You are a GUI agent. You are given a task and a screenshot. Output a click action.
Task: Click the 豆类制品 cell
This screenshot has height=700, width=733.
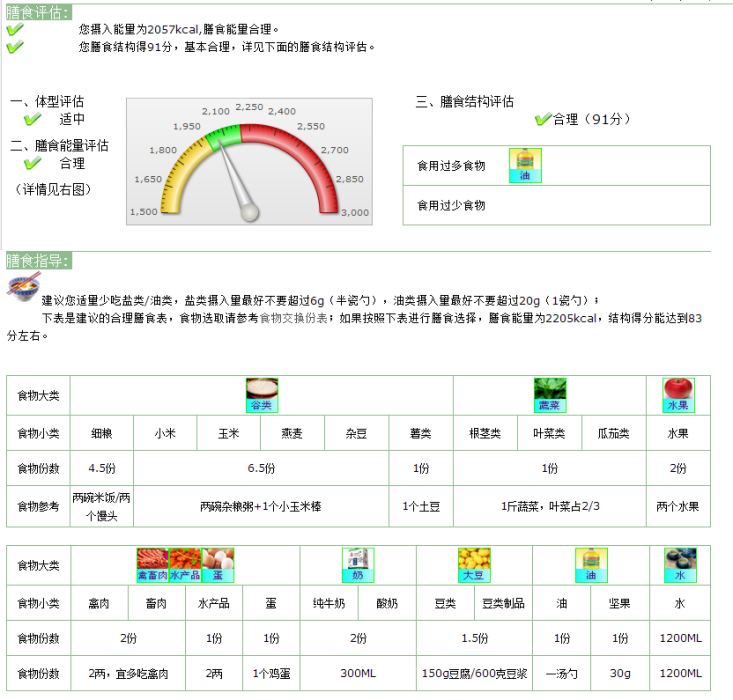[x=503, y=604]
